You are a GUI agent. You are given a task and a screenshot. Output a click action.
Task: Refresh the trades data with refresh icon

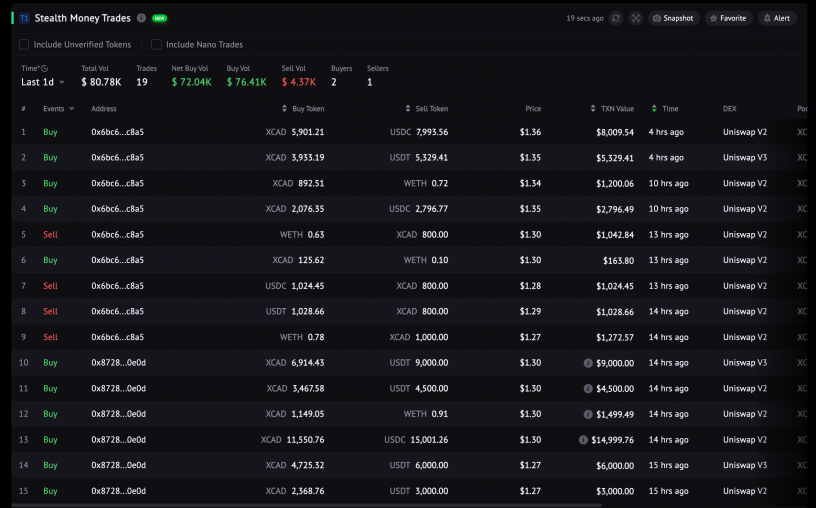click(x=616, y=18)
